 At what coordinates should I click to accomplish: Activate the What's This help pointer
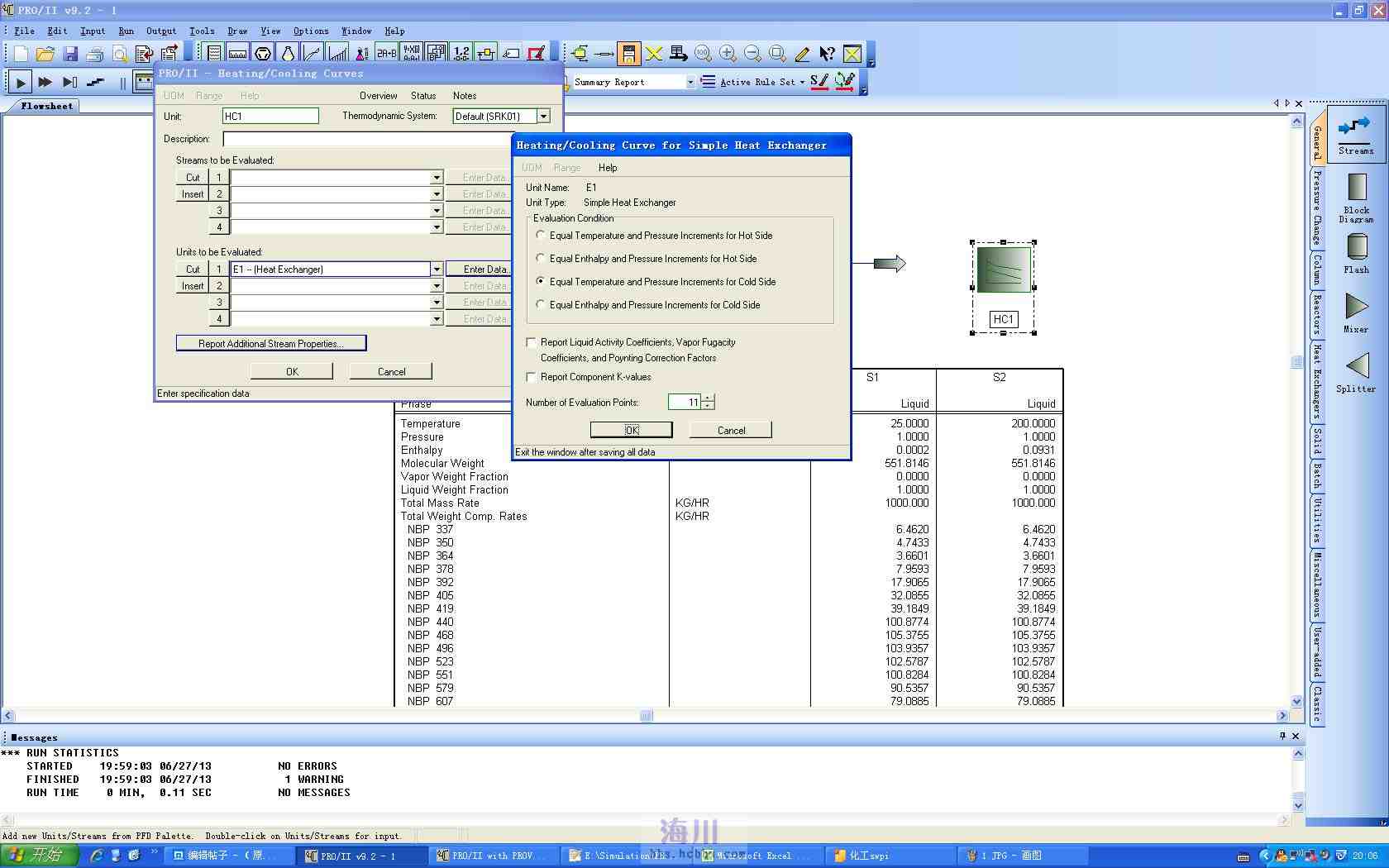point(827,54)
